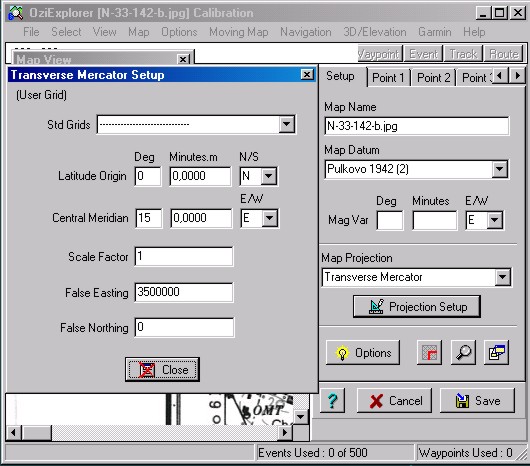Click the magnifying glass icon button
This screenshot has width=530, height=466.
pos(463,352)
